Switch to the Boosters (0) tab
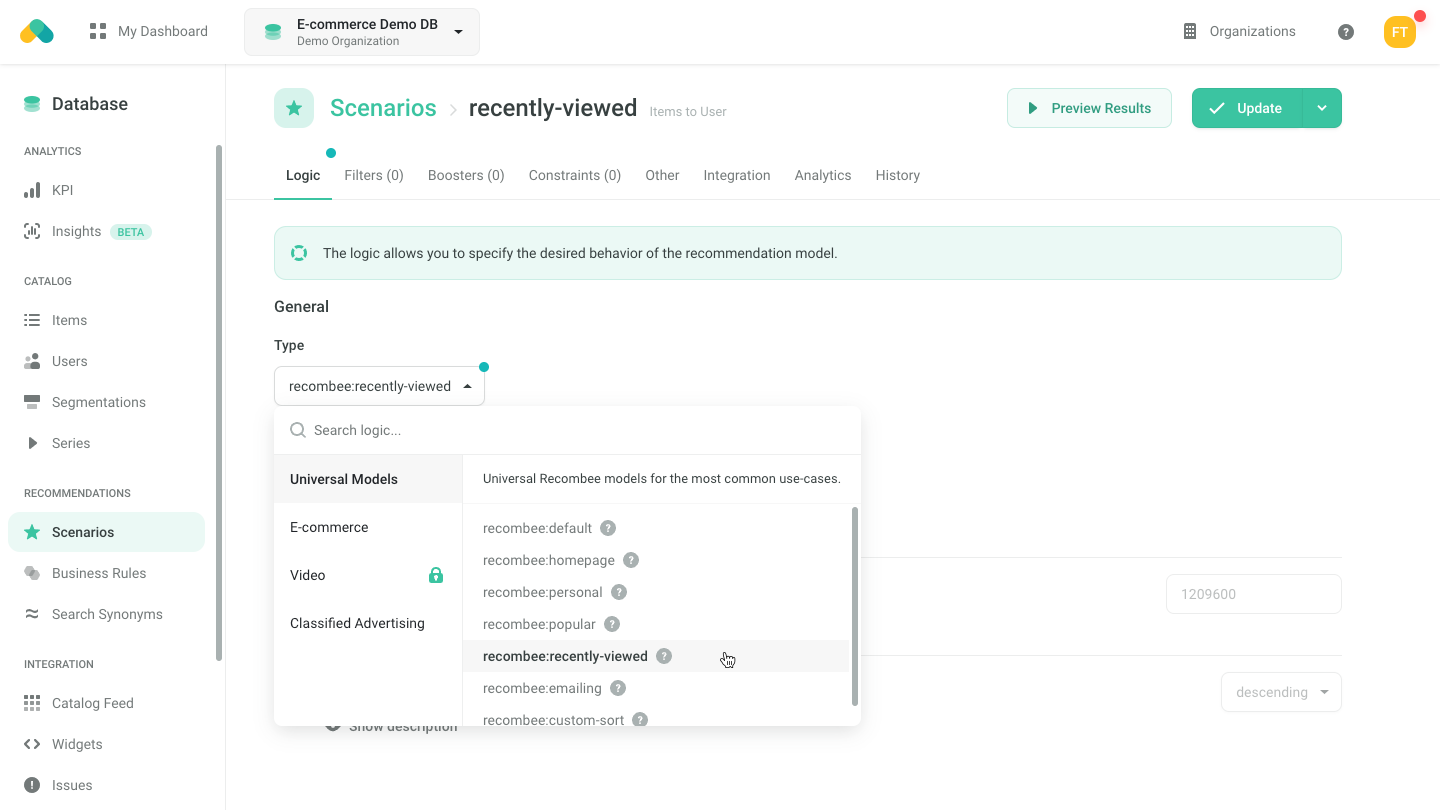Screen dimensions: 1440x810 [466, 175]
